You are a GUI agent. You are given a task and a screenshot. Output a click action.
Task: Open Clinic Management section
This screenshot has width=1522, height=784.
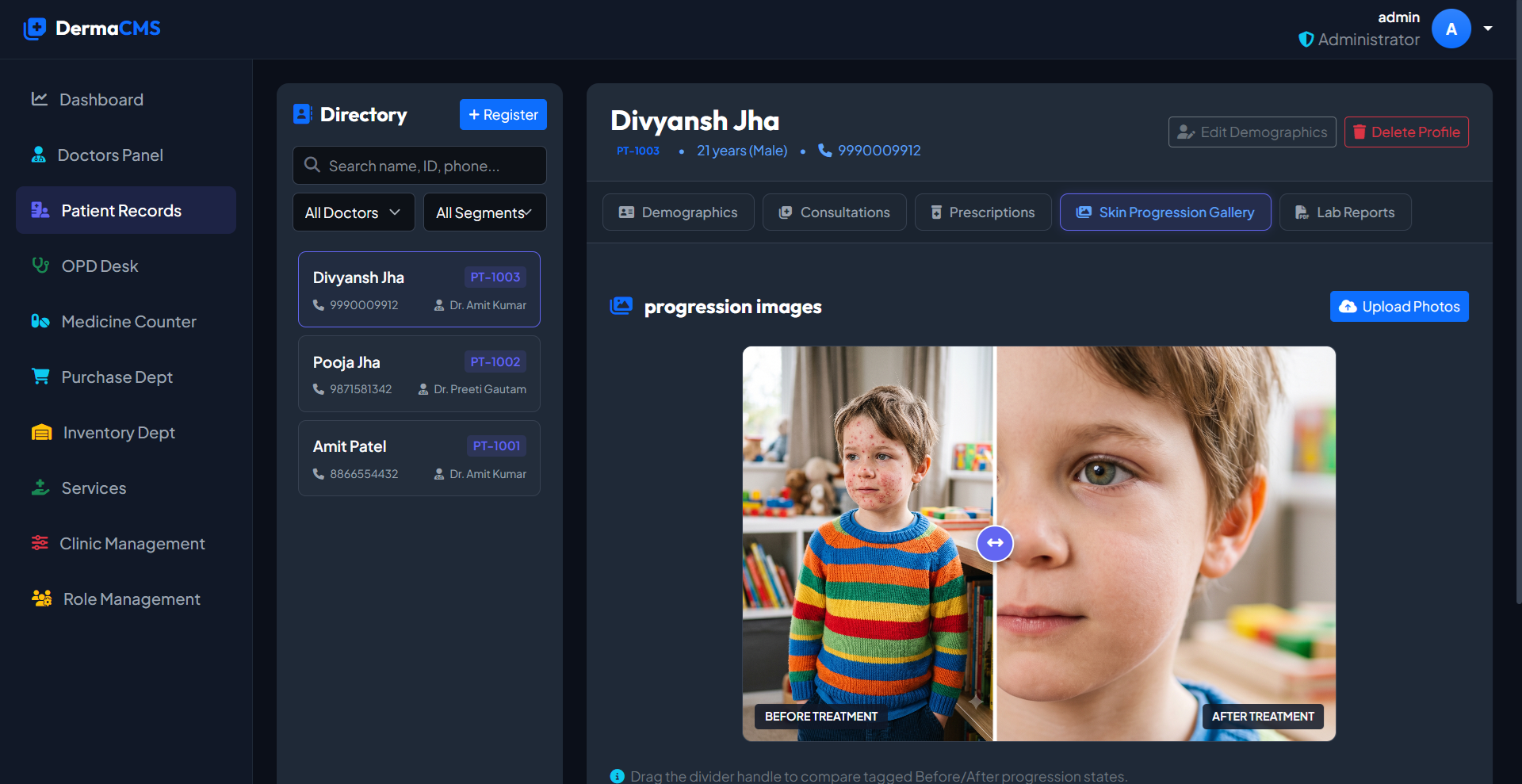tap(126, 543)
